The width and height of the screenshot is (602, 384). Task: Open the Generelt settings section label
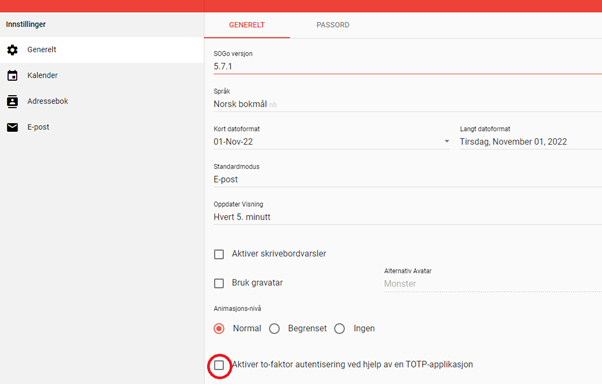[x=41, y=50]
